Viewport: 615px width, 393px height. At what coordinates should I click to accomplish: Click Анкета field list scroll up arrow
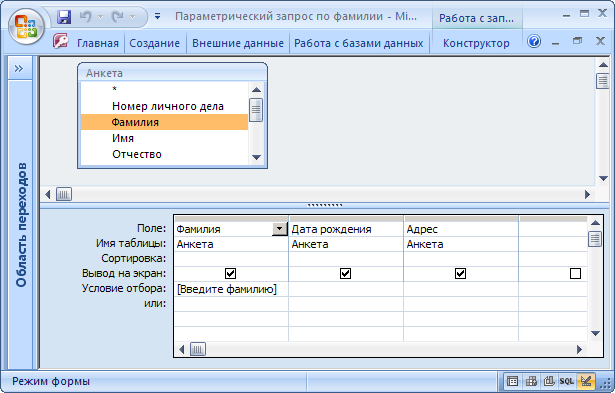pos(256,90)
